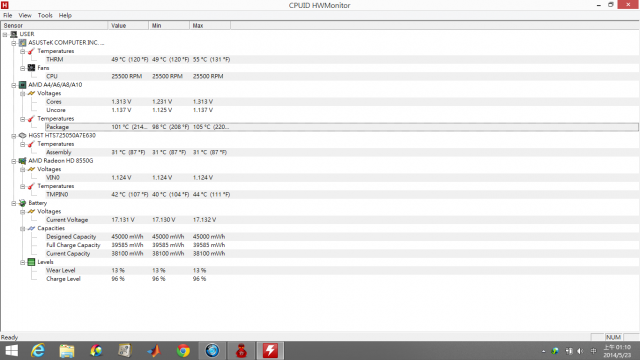This screenshot has width=640, height=360.
Task: Click the Levels green icon
Action: (31, 262)
